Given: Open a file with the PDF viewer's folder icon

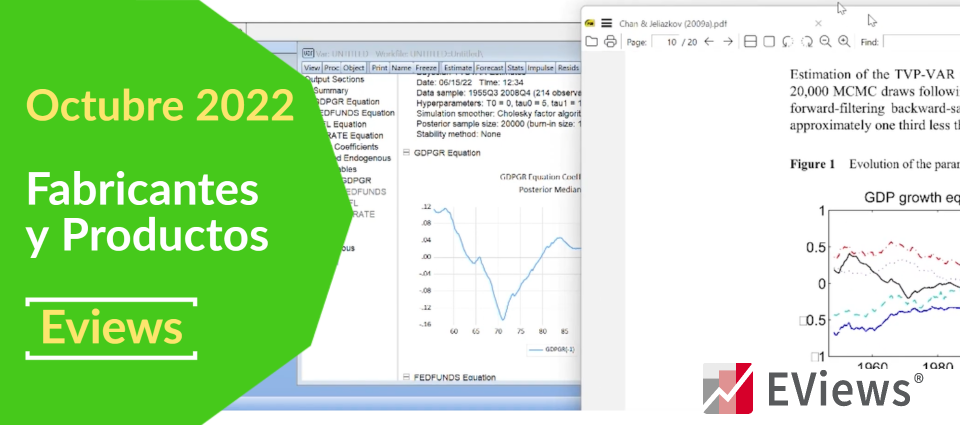Looking at the screenshot, I should [591, 42].
